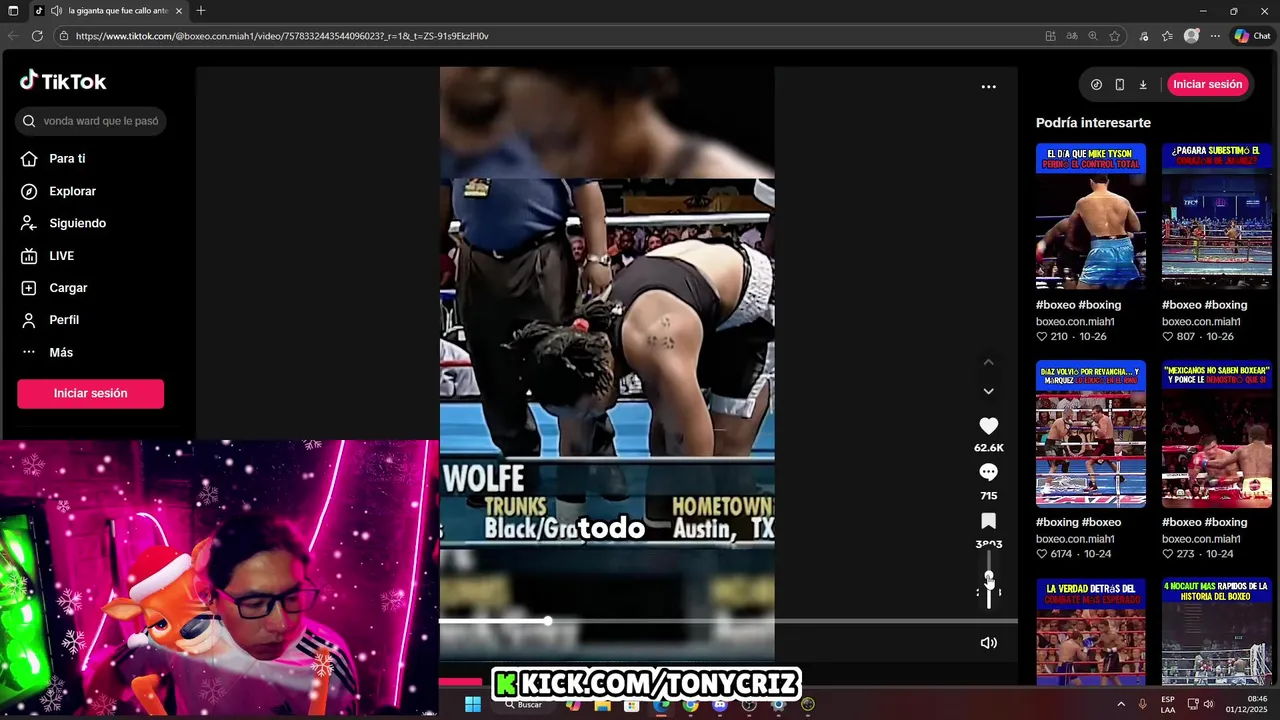Reload the page with the refresh icon

click(x=37, y=36)
